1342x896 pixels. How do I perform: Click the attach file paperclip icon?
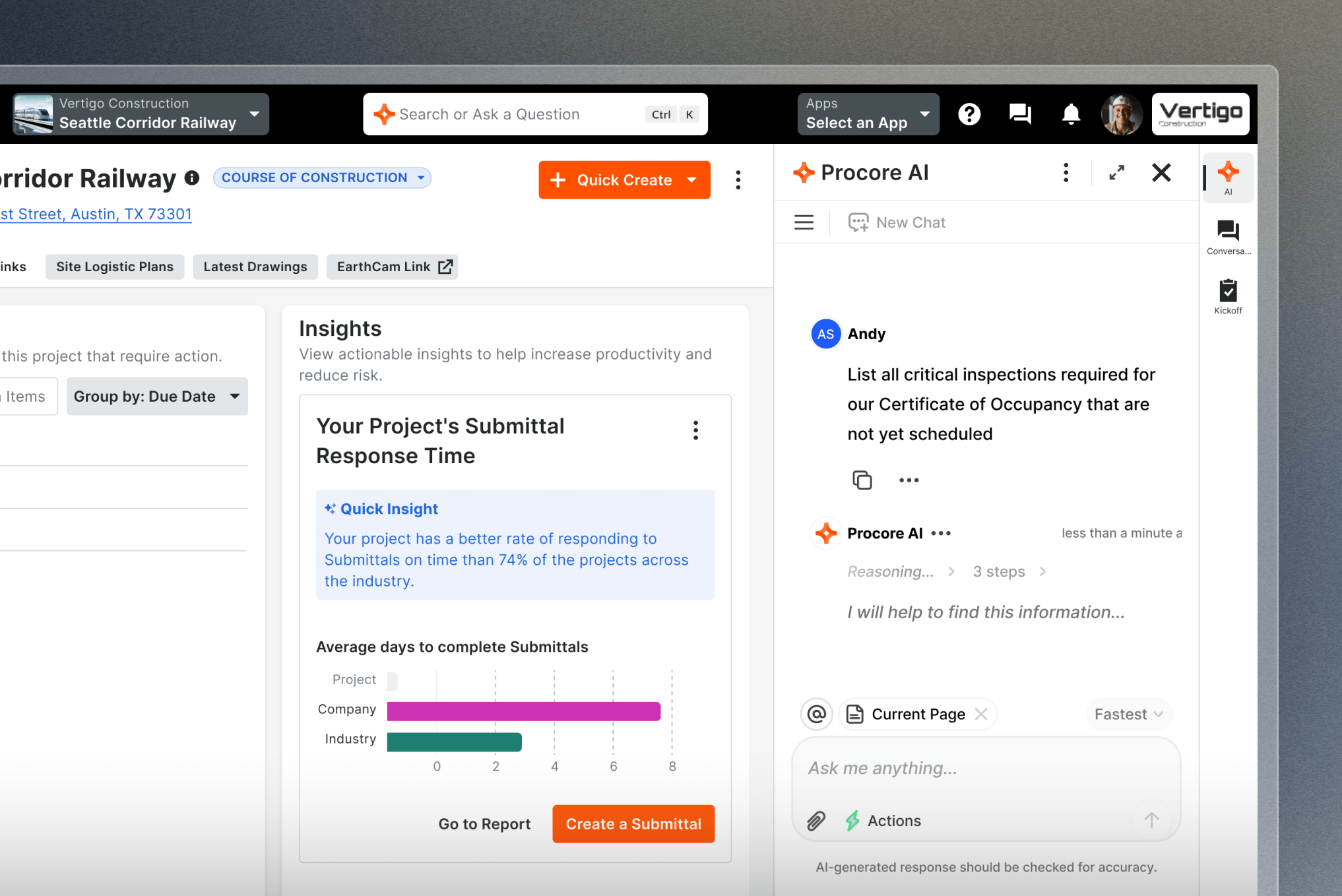816,821
